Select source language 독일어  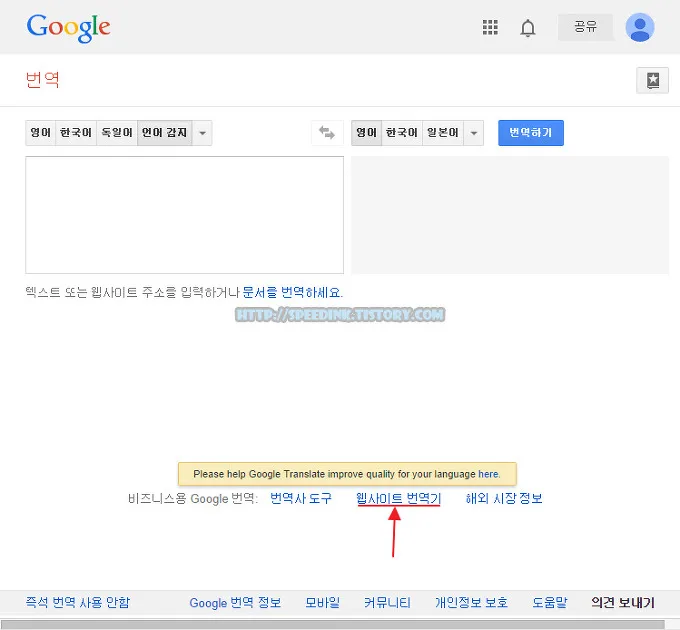[x=117, y=133]
